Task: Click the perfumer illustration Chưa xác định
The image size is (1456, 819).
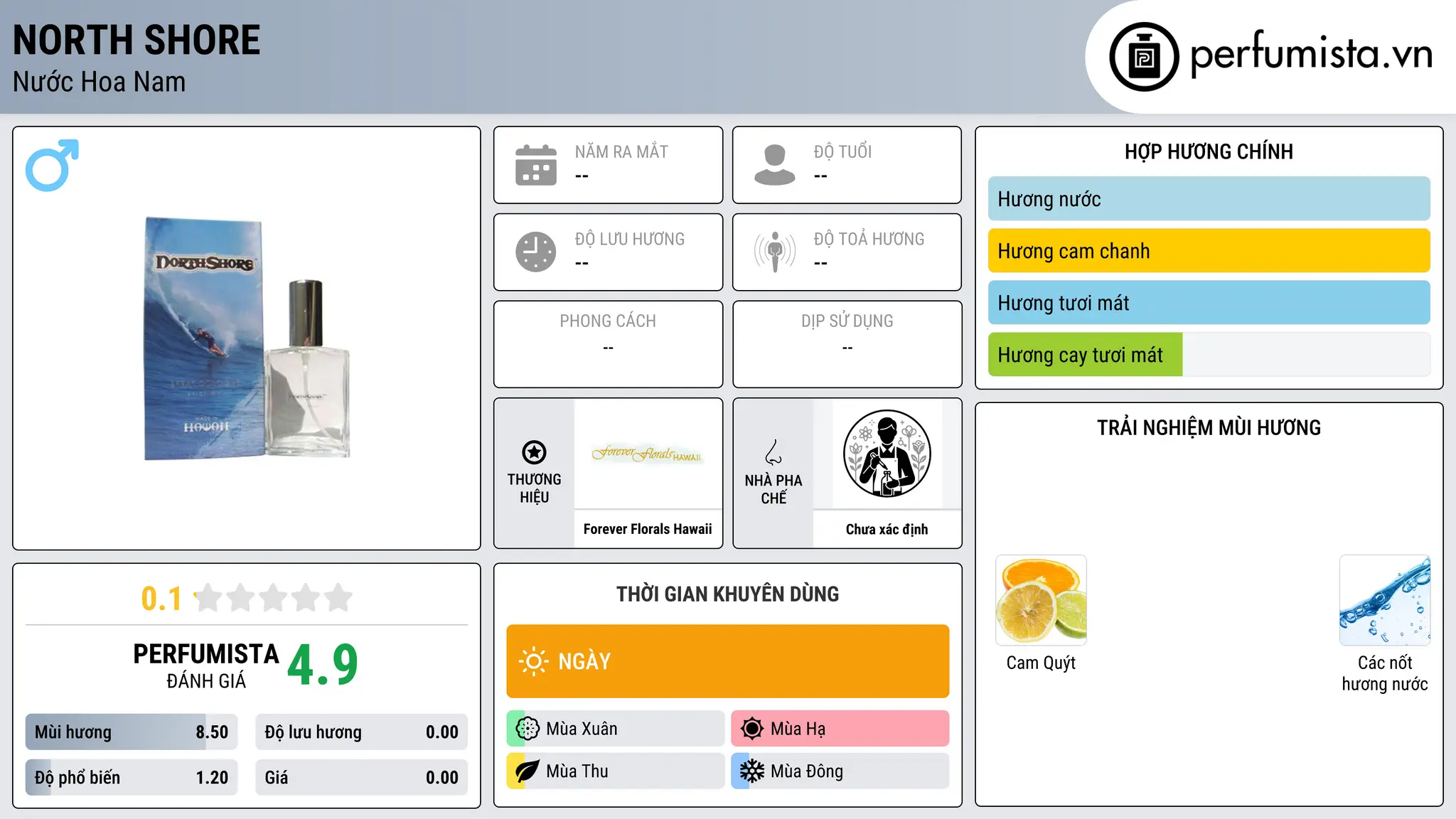Action: [887, 454]
